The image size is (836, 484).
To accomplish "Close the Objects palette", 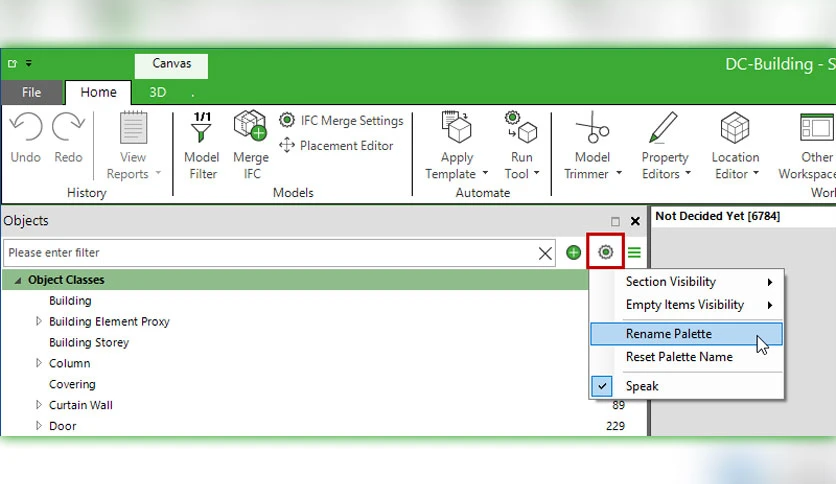I will 635,221.
